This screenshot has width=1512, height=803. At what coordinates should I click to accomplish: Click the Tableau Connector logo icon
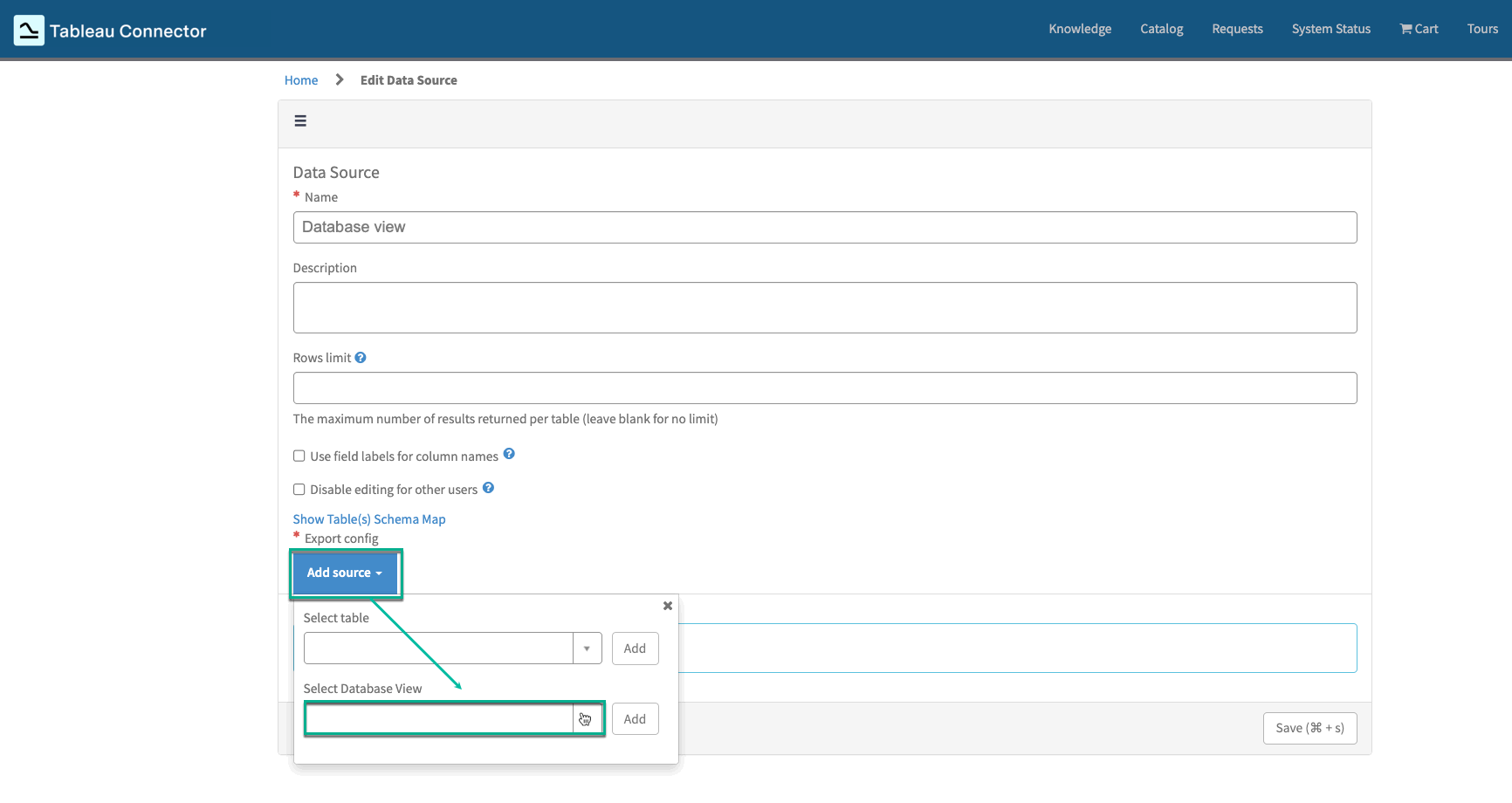(28, 29)
